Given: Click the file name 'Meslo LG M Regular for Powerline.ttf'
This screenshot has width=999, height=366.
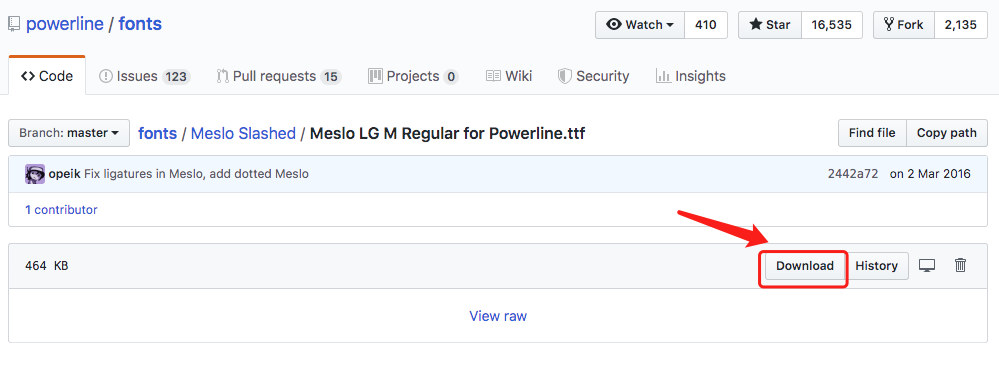Looking at the screenshot, I should [x=447, y=133].
